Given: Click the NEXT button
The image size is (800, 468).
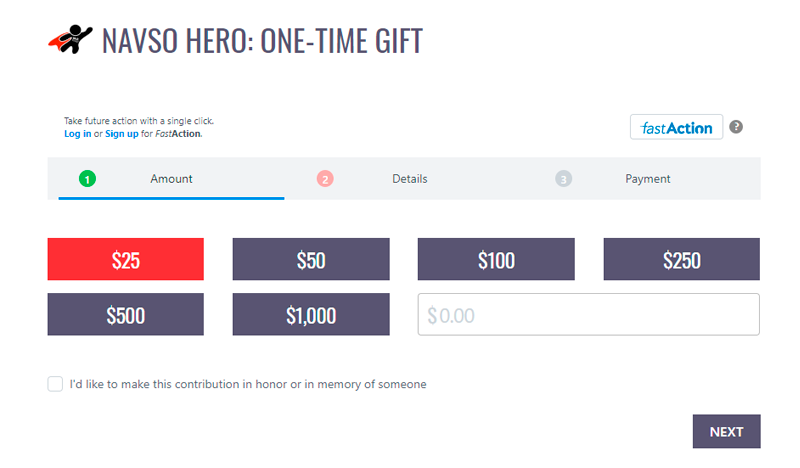Looking at the screenshot, I should (727, 431).
